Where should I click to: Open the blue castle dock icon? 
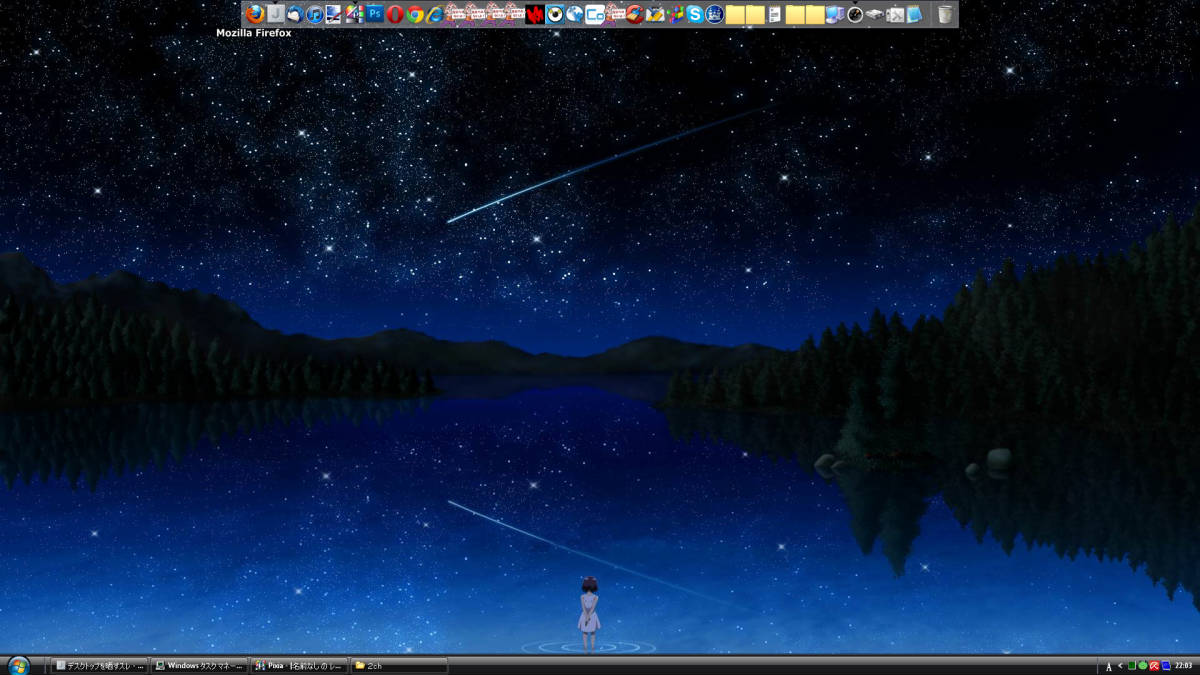pos(715,14)
